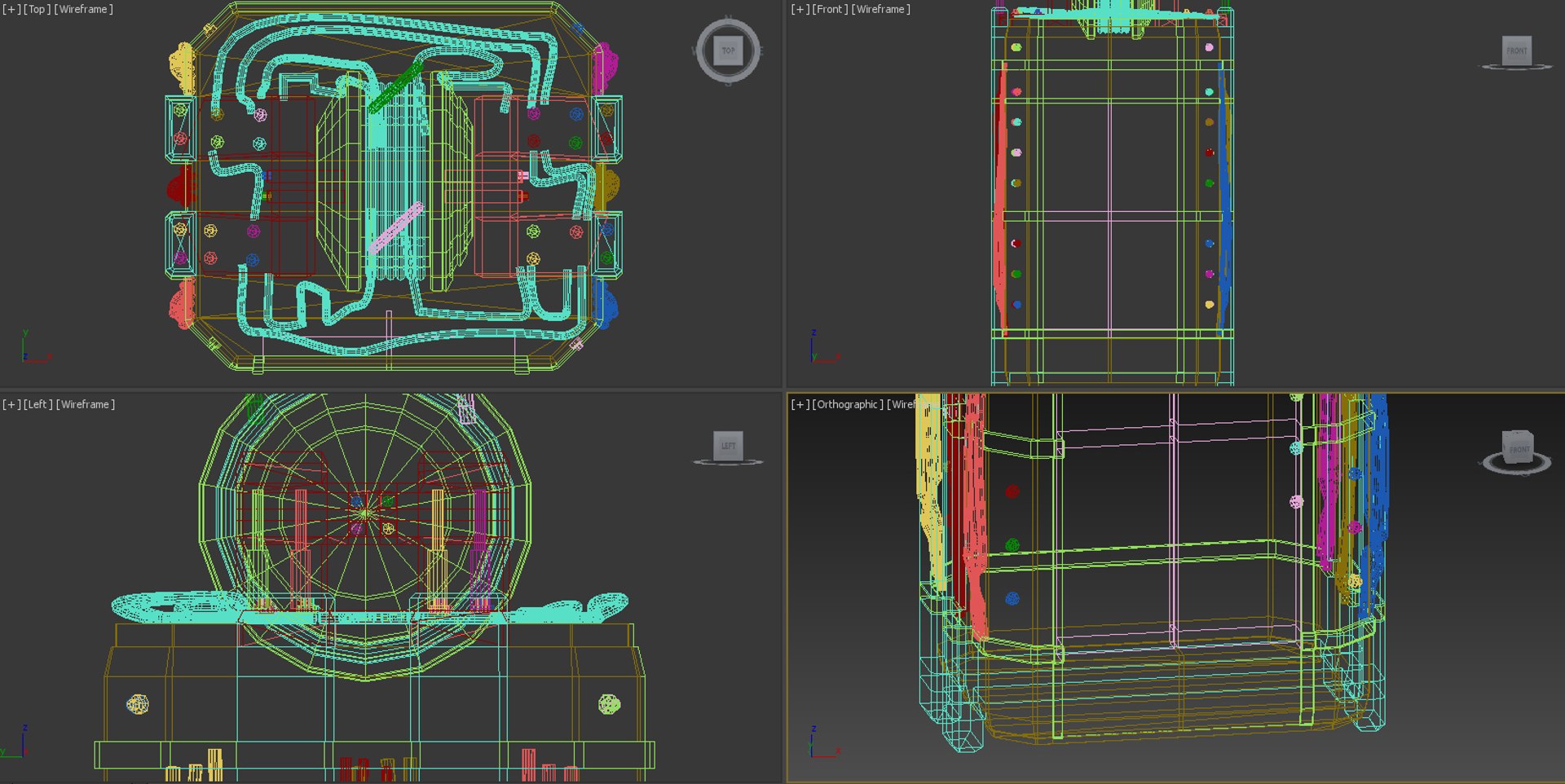1565x784 pixels.
Task: Open the [Wireframe] shading menu in Left viewport
Action: tap(86, 404)
